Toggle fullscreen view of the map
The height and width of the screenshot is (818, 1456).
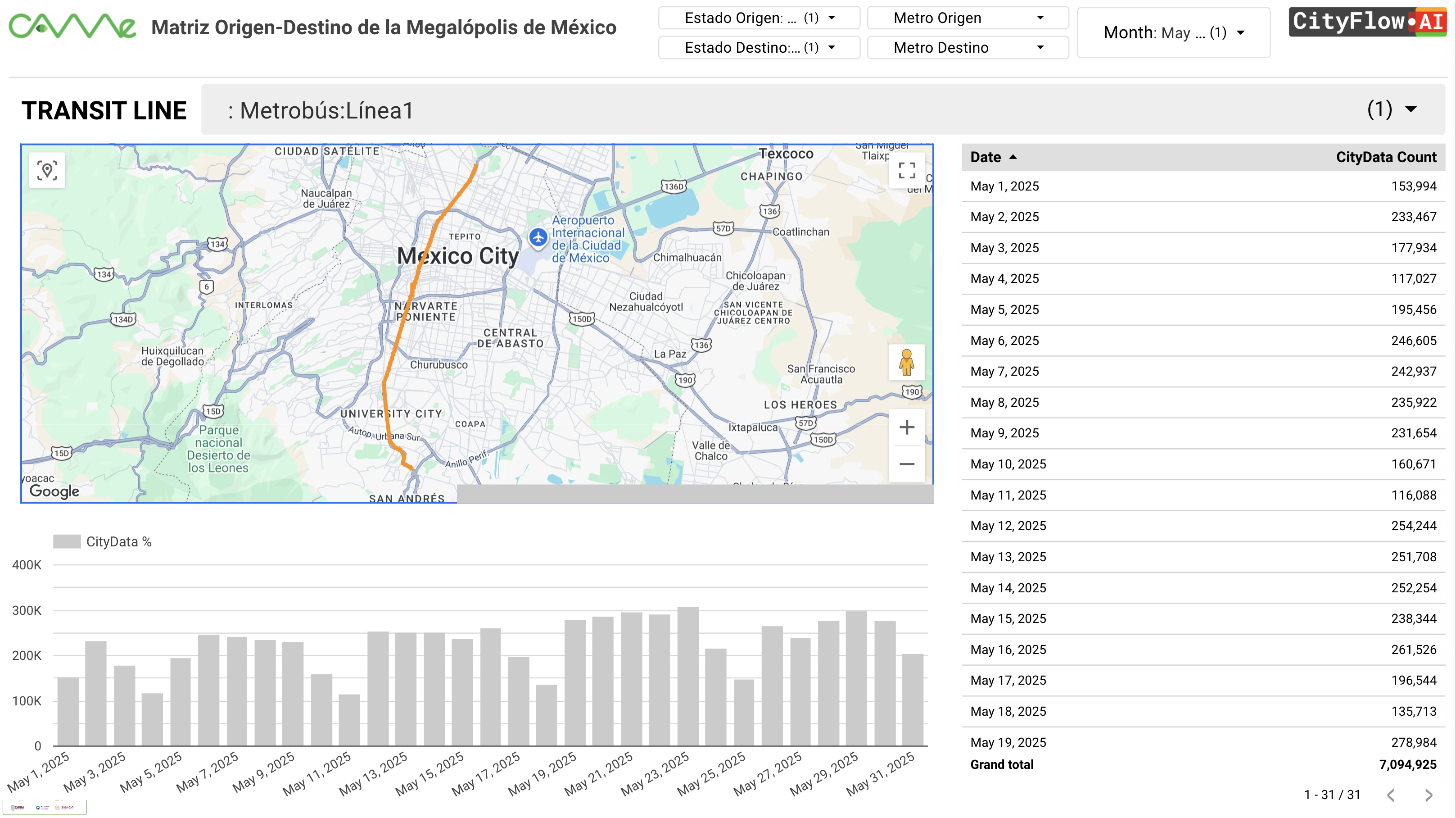[x=907, y=170]
